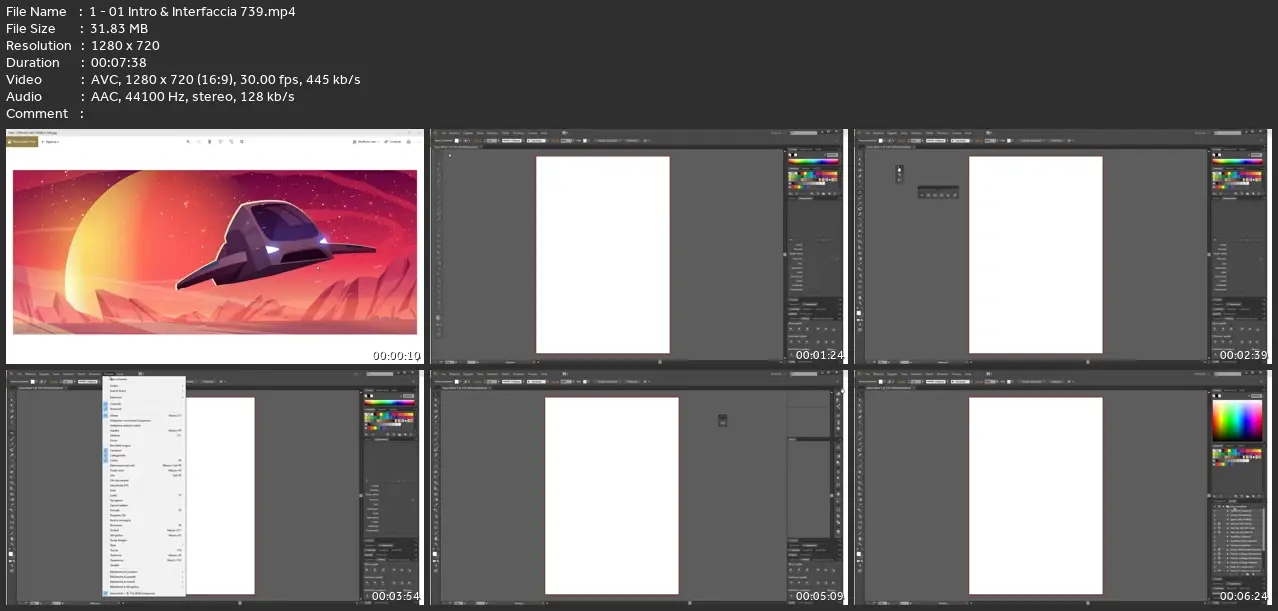Click the Audio info "AAC, 44100 Hz, stereo, 128 kb/s"
This screenshot has width=1278, height=611.
pyautogui.click(x=192, y=97)
